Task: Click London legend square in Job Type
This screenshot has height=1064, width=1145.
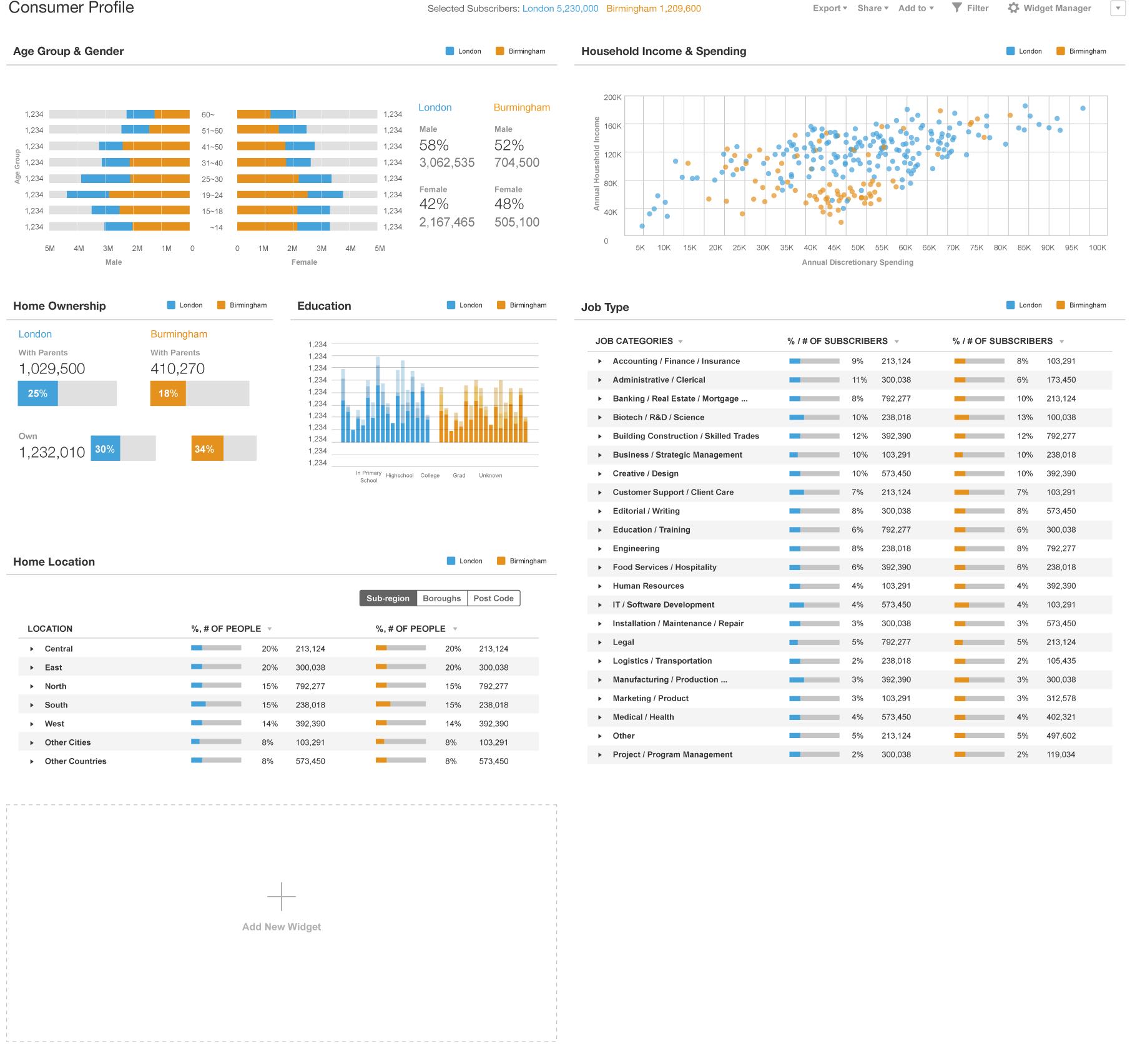Action: (1010, 305)
